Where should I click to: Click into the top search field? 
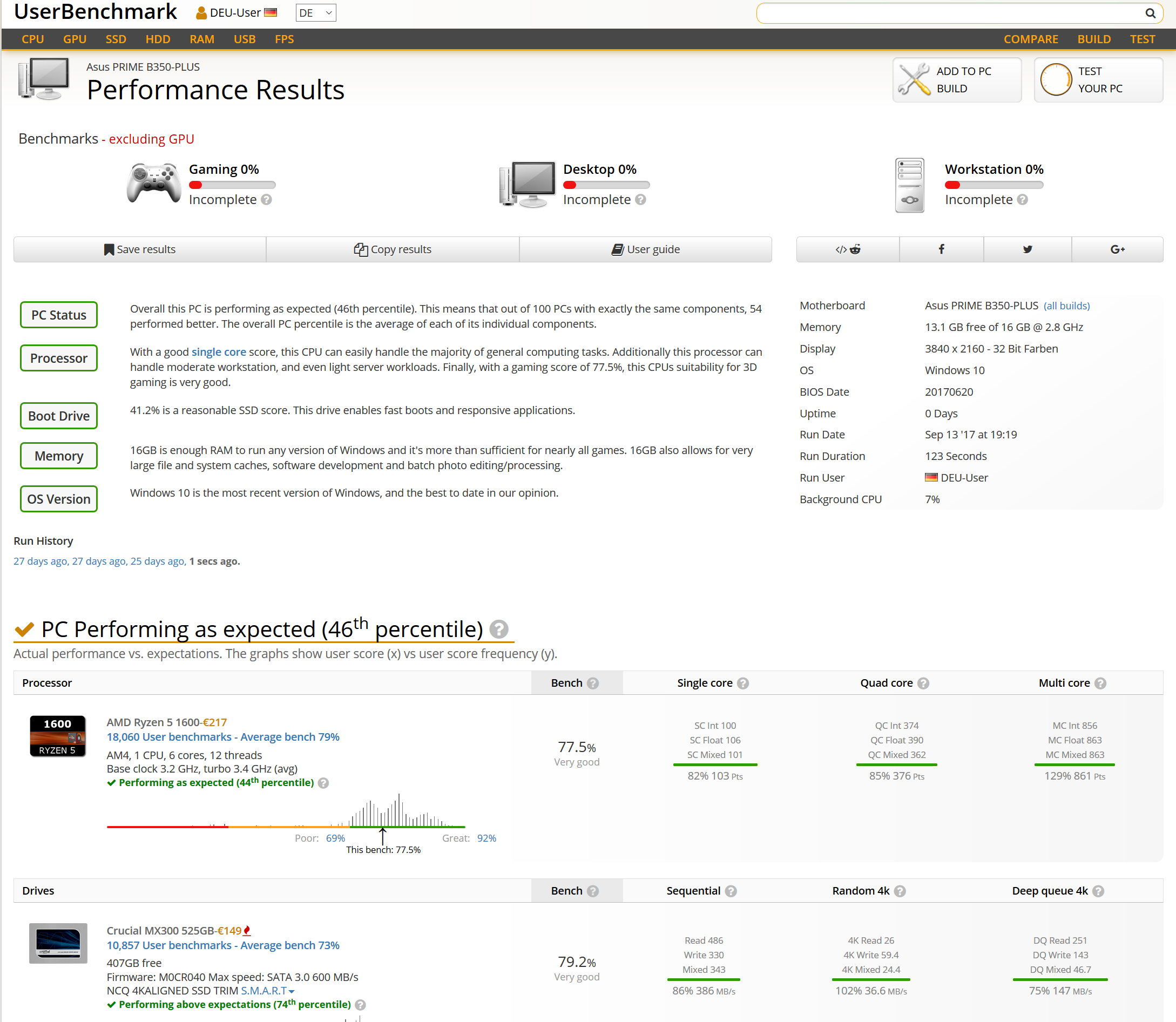click(x=947, y=13)
